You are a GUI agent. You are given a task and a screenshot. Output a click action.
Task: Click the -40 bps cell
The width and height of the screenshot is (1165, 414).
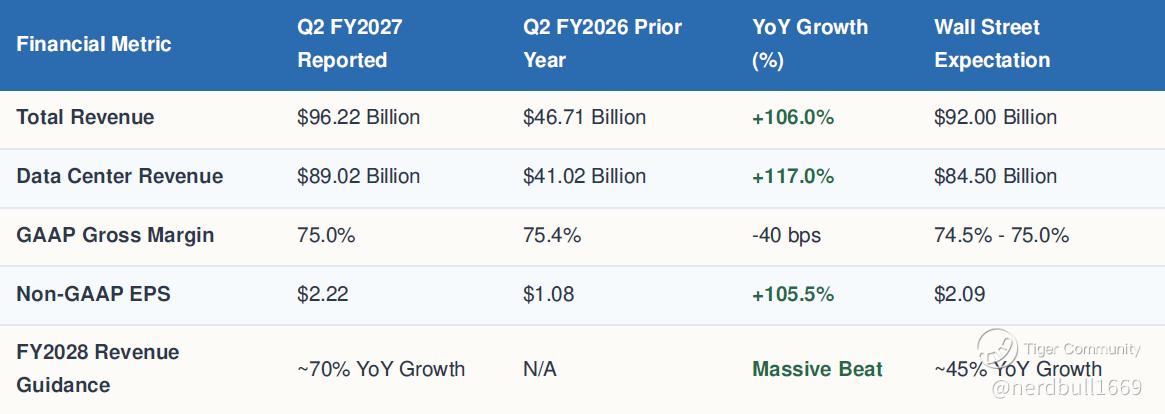point(786,236)
